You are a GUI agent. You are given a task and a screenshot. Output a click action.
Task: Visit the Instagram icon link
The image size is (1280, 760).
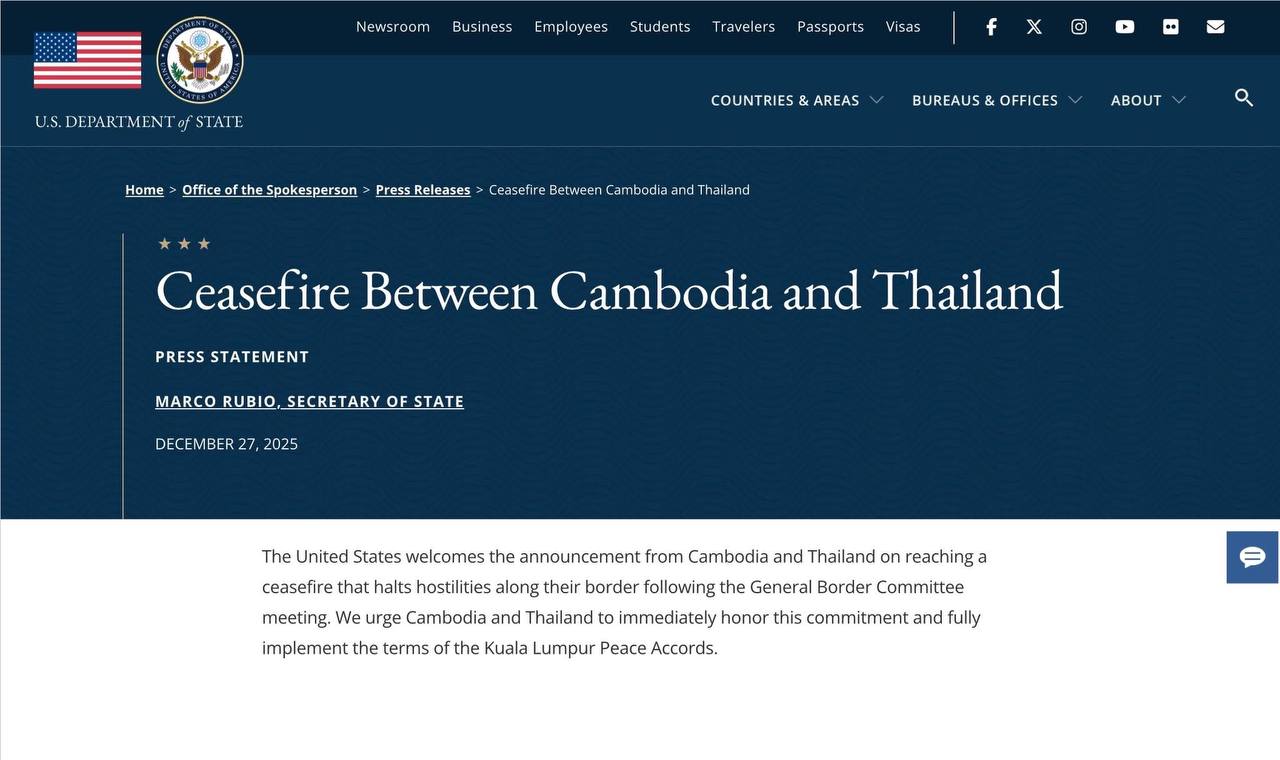click(x=1079, y=27)
